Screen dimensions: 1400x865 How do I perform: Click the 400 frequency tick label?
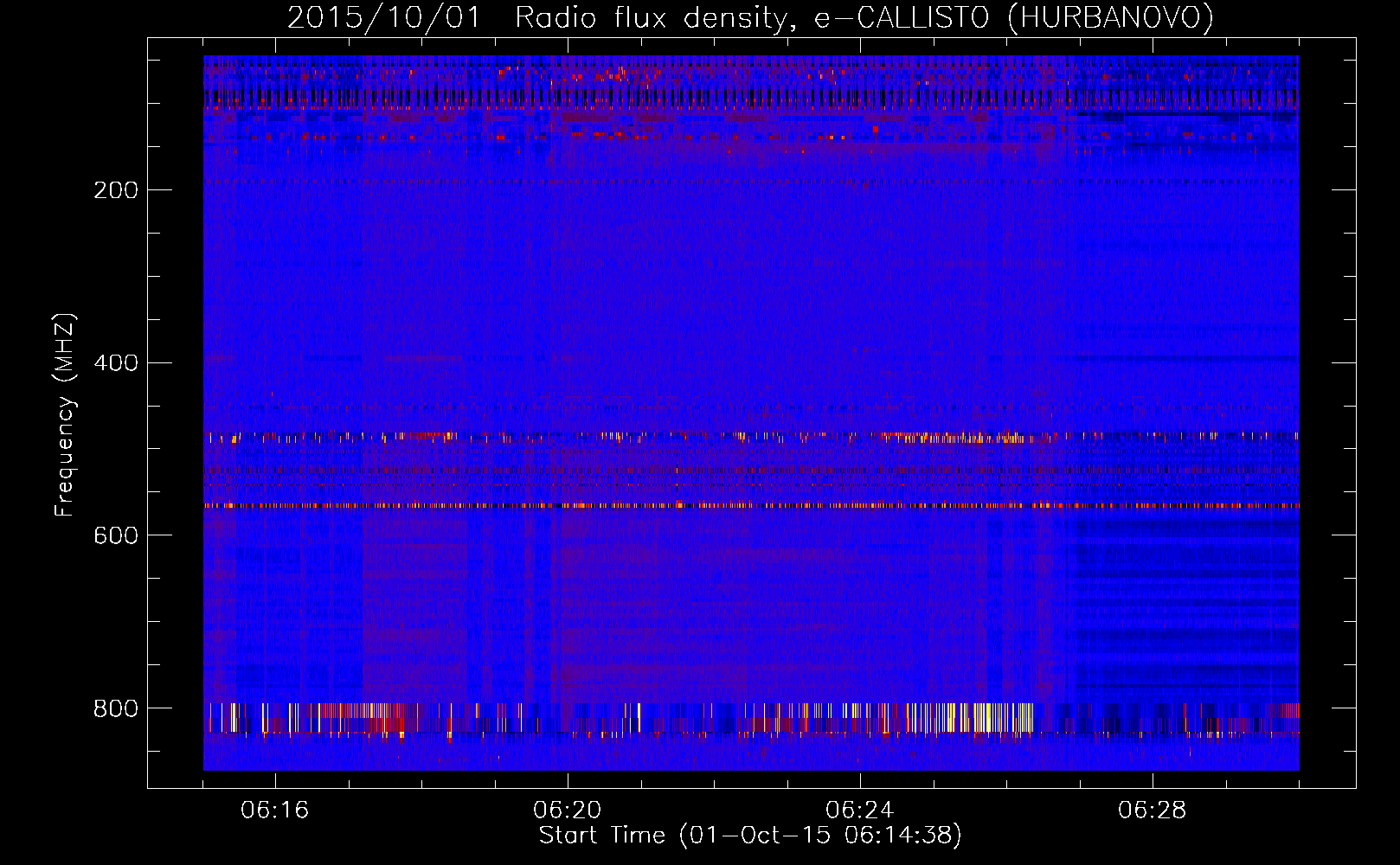(x=116, y=363)
